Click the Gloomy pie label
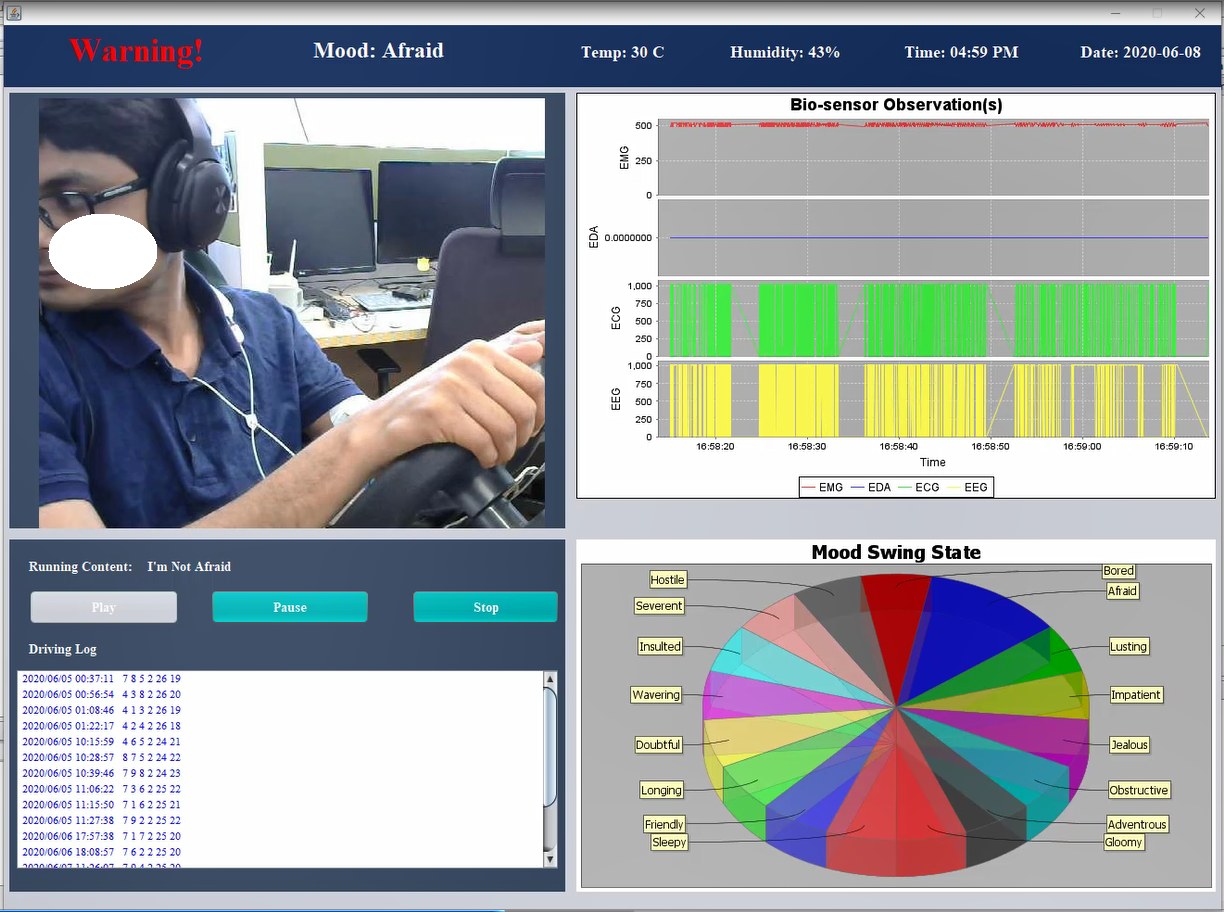The image size is (1224, 912). [1123, 842]
